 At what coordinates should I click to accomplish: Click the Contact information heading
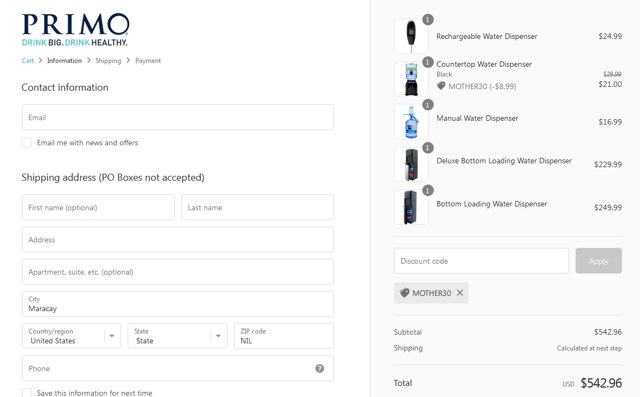(65, 87)
